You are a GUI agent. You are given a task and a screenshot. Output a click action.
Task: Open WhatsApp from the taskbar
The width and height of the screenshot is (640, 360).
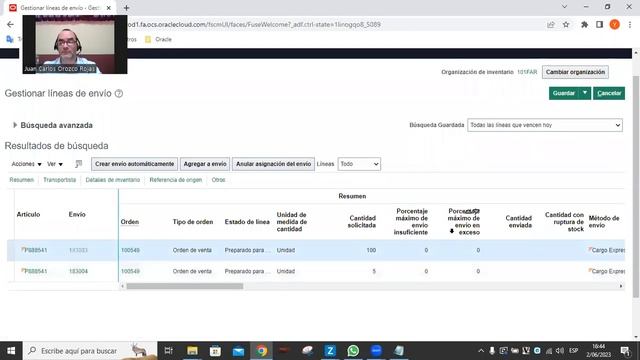point(353,351)
